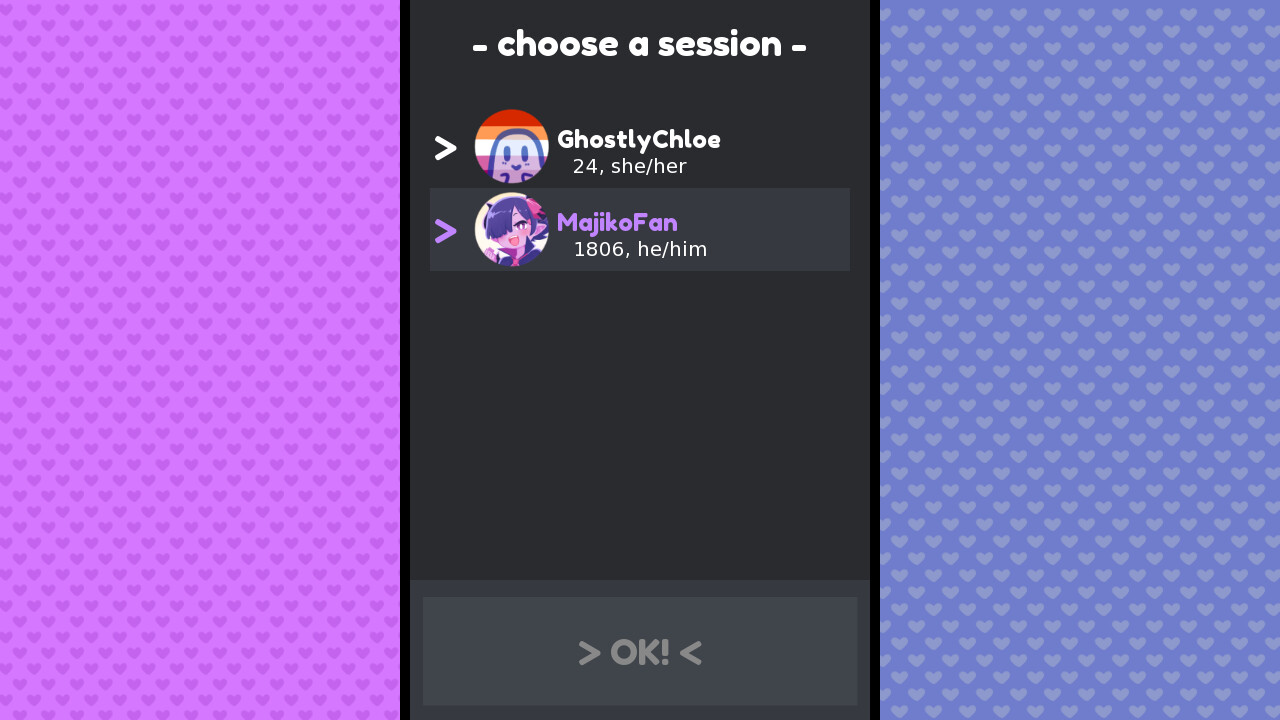Click the empty area below the session list
The image size is (1280, 720).
click(x=640, y=425)
